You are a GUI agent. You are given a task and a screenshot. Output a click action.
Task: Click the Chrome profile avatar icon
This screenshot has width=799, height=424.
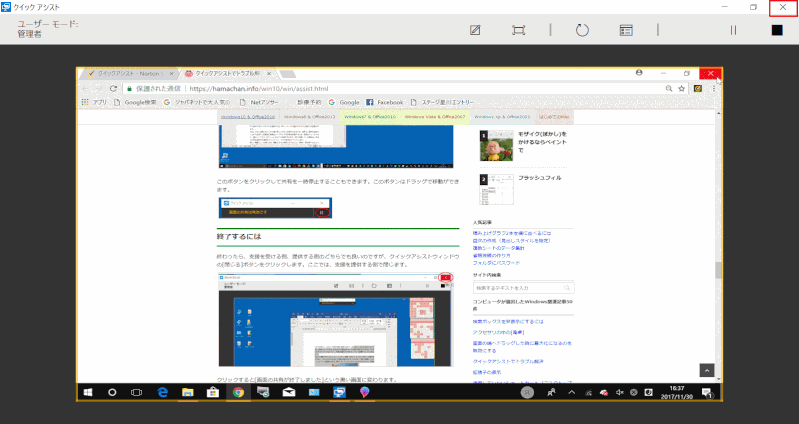(639, 73)
